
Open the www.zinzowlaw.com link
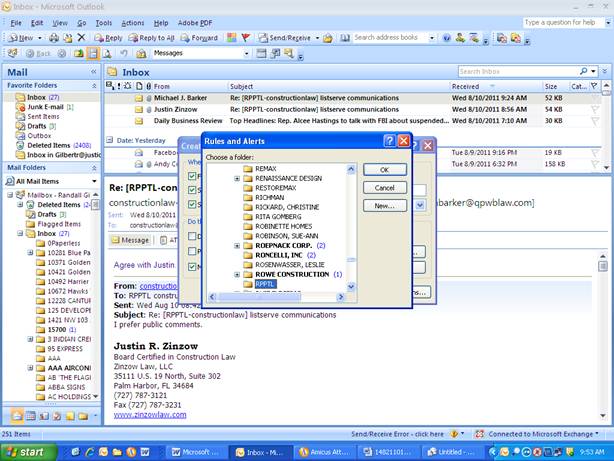[x=150, y=414]
